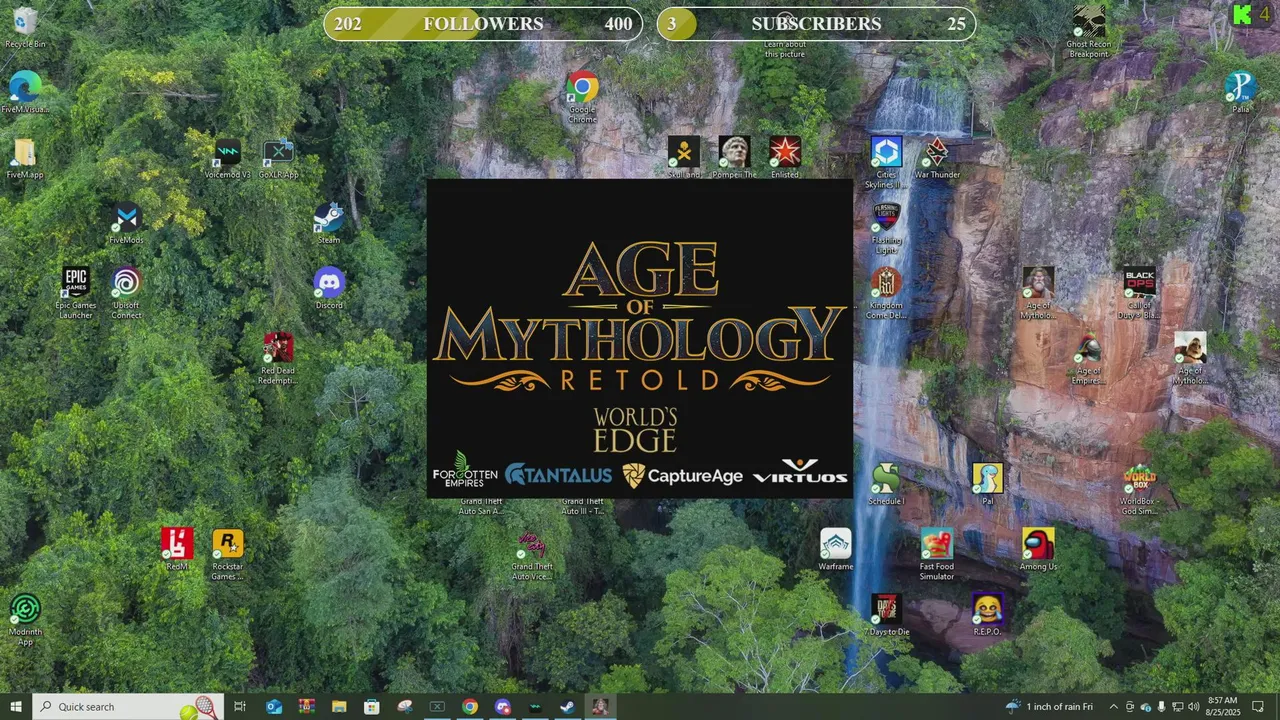Select the Skull and Bones desktop icon
The width and height of the screenshot is (1280, 720).
pos(683,158)
